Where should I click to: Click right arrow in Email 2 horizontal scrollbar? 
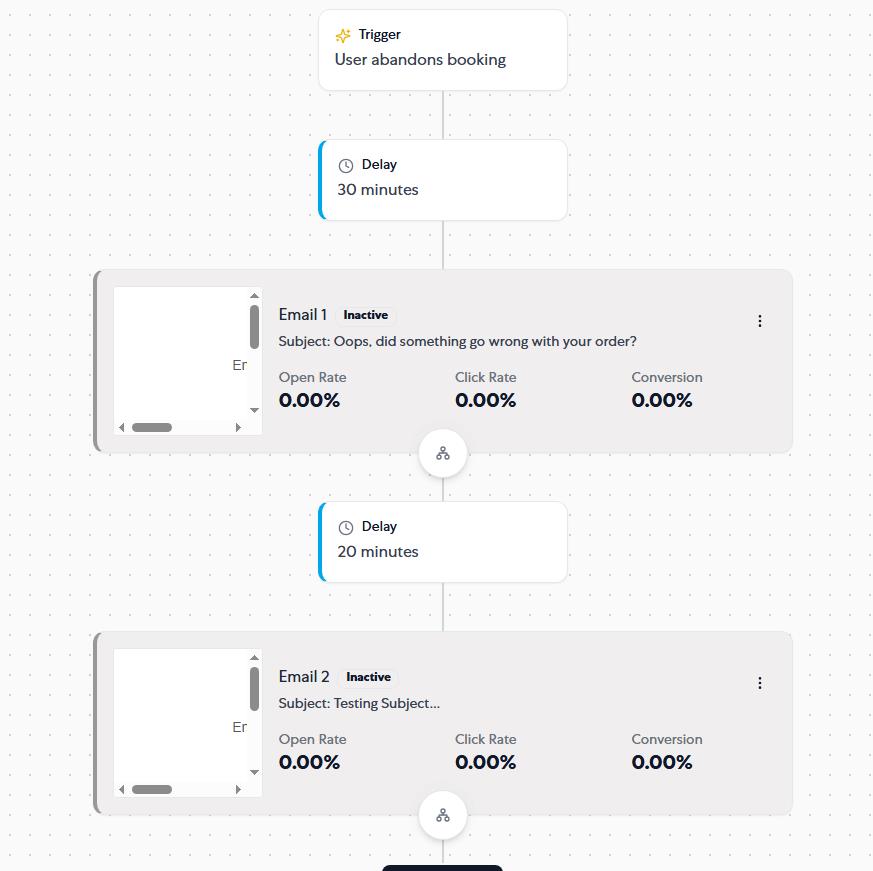pos(238,789)
